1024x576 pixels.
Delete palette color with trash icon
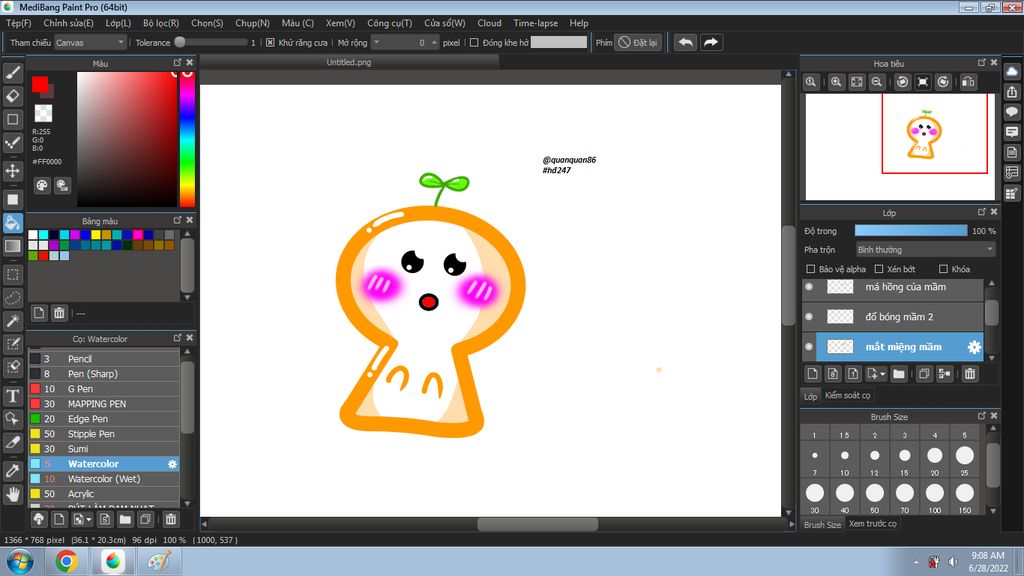[x=59, y=313]
